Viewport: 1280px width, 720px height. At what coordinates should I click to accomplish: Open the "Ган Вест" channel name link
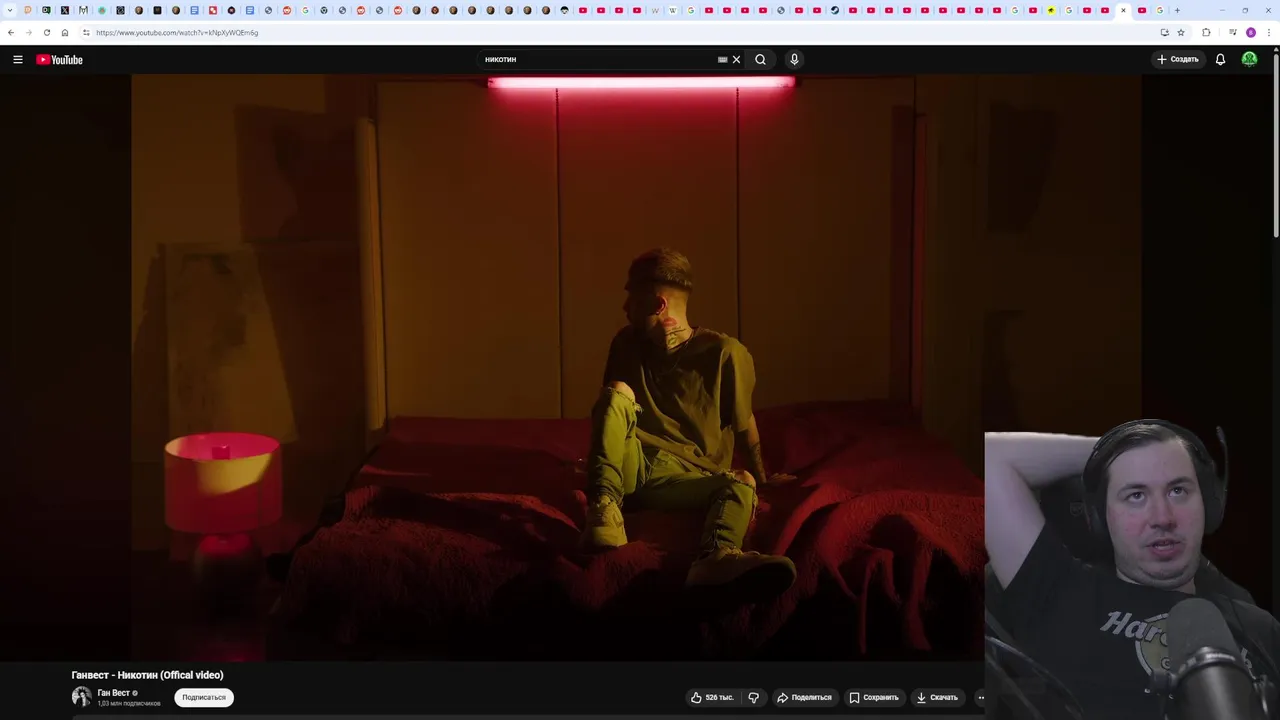113,692
